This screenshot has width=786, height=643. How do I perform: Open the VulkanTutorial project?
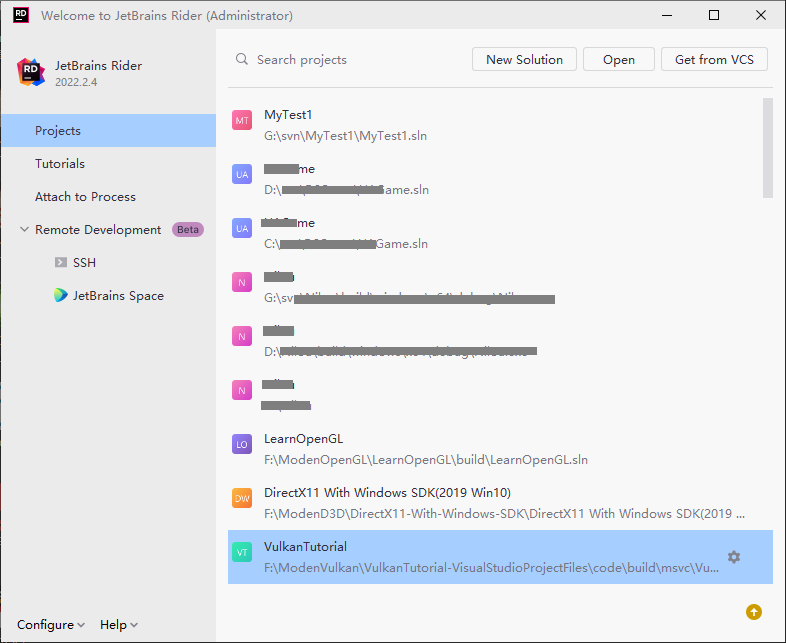pos(500,557)
